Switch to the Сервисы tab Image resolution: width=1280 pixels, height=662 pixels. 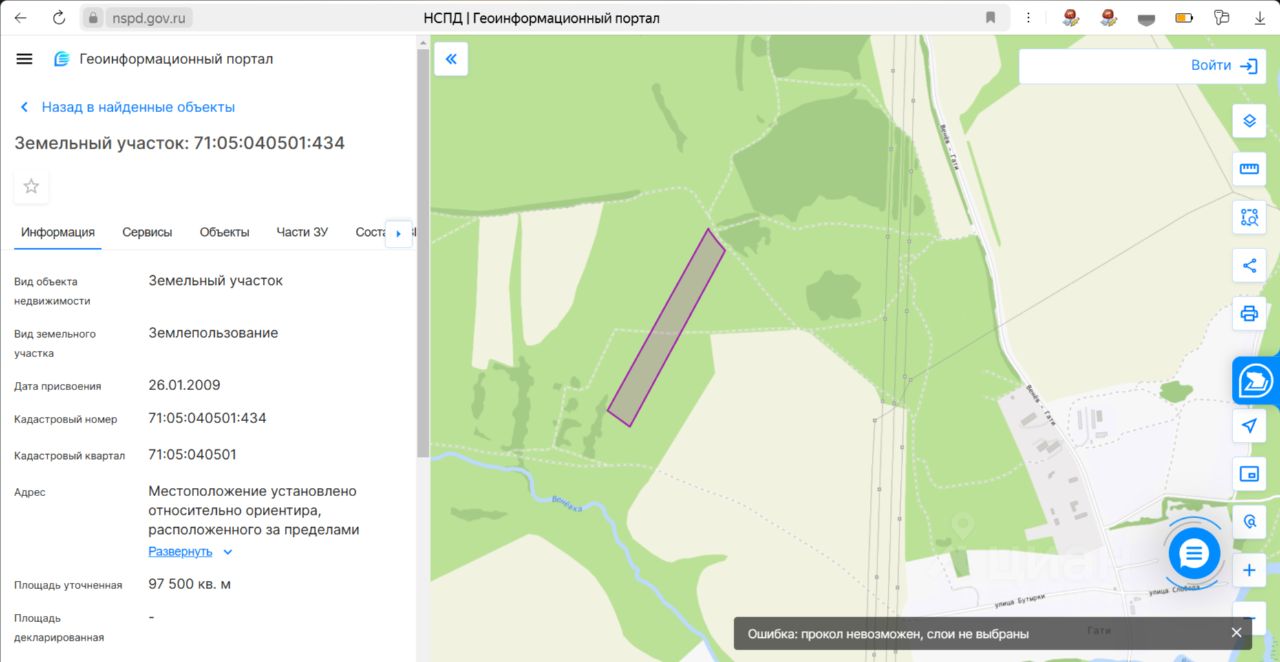click(x=147, y=232)
